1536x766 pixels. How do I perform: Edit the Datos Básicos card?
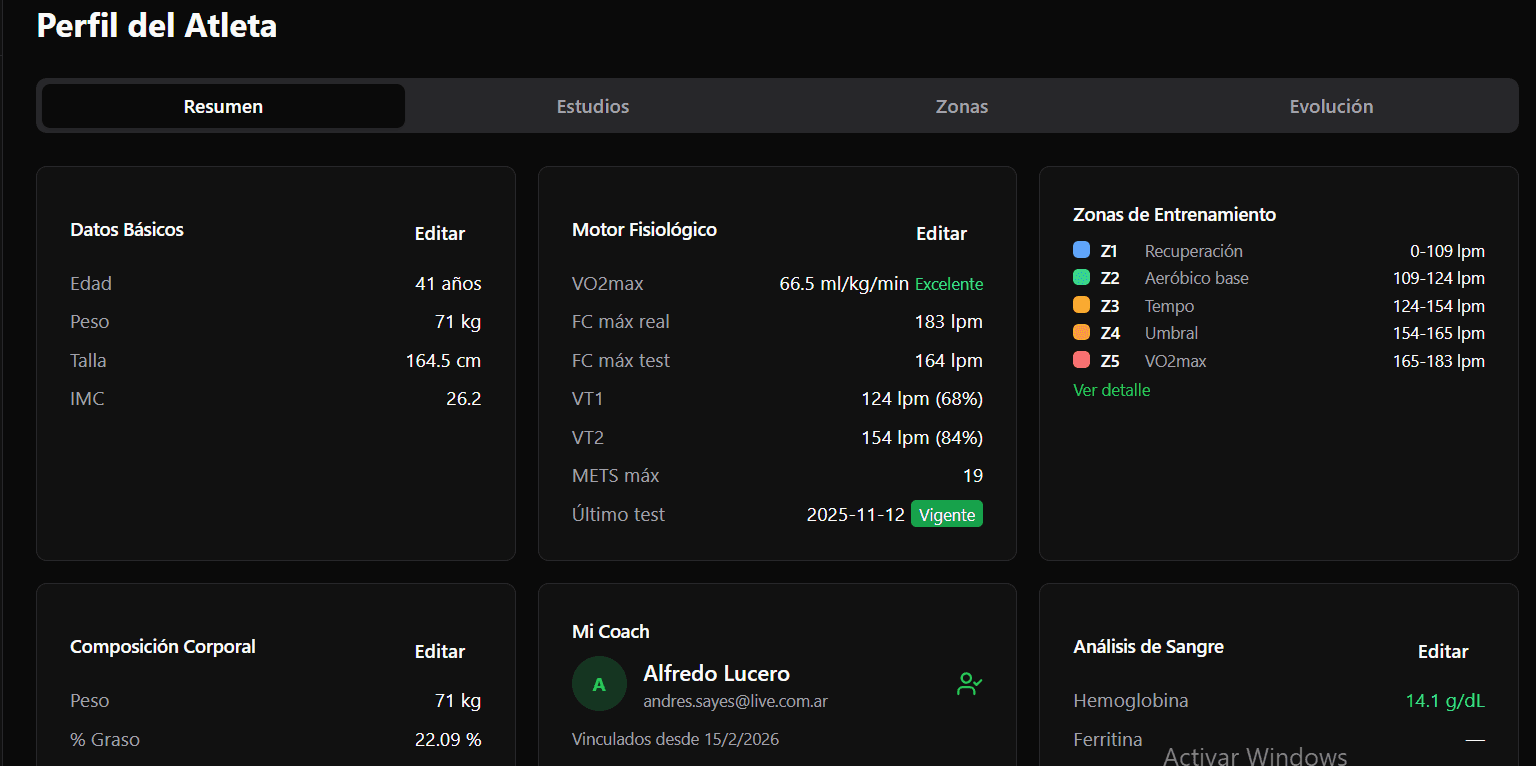[x=440, y=233]
